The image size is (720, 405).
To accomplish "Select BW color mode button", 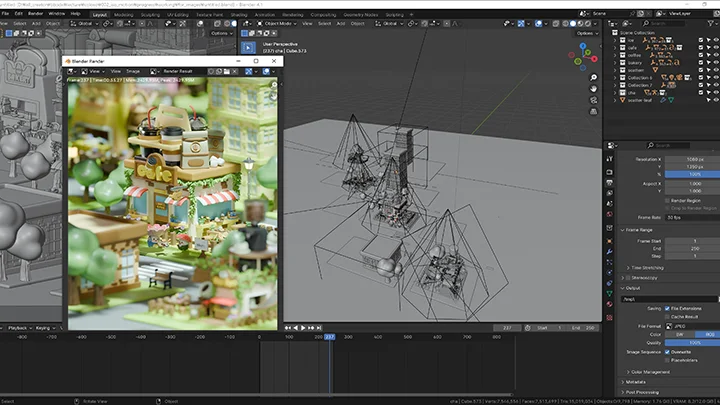I will (x=680, y=334).
